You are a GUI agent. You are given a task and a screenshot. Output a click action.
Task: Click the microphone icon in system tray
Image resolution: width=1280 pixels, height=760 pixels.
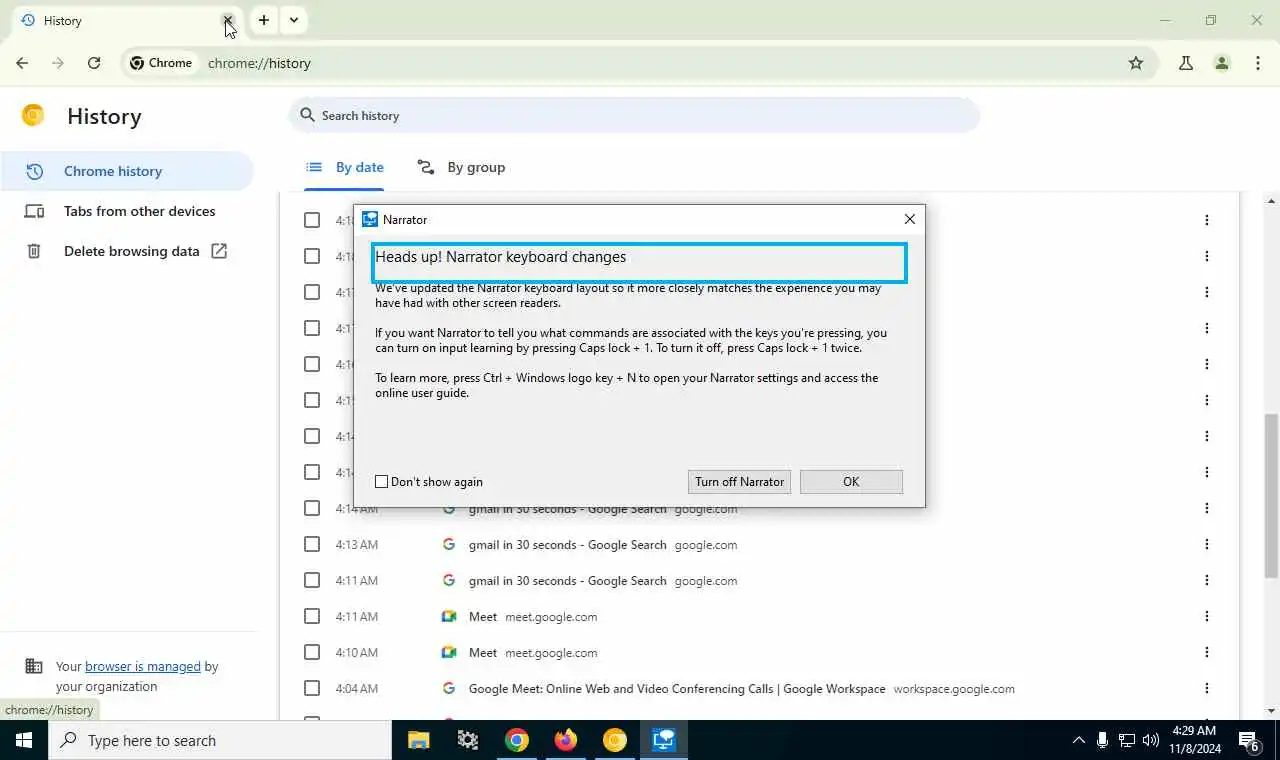point(1102,740)
